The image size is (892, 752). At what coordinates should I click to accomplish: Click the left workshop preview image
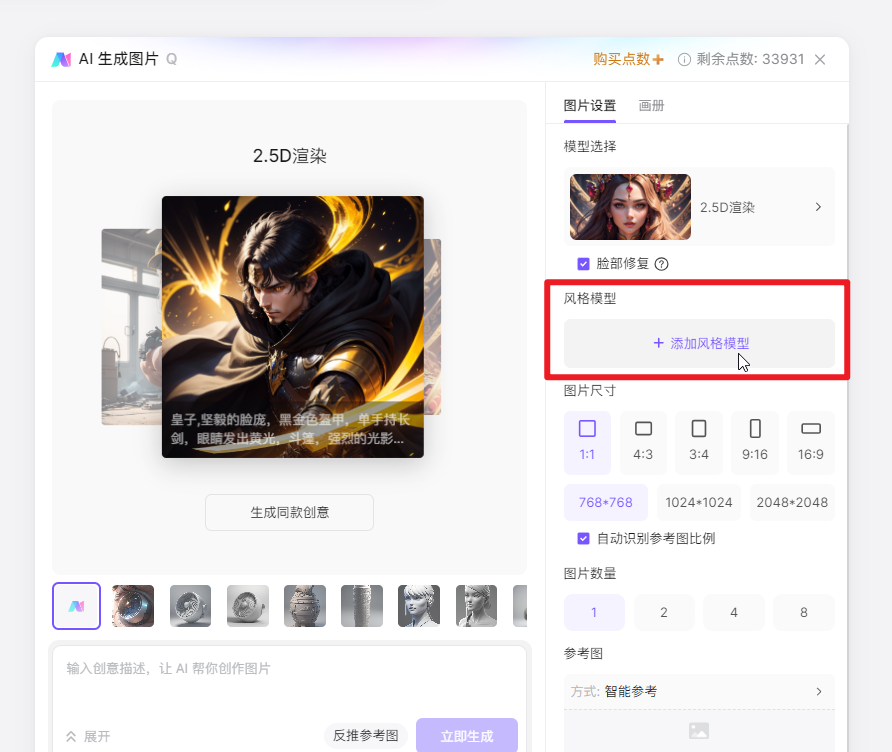tap(131, 327)
